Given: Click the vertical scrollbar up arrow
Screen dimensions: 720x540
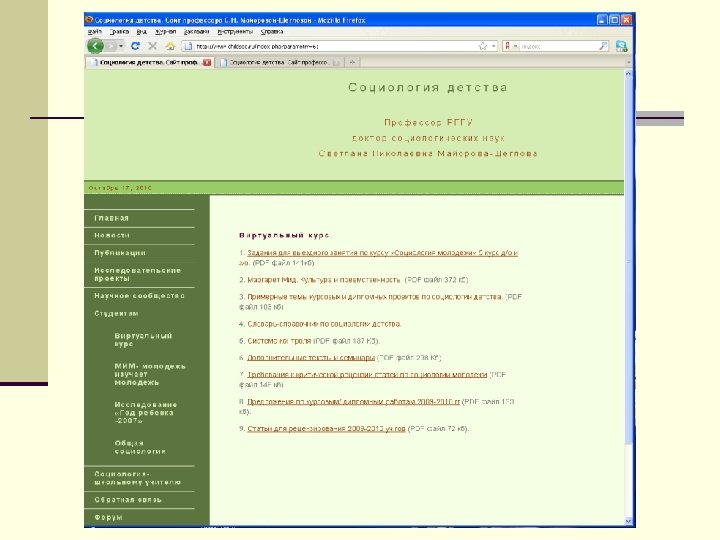Looking at the screenshot, I should tap(628, 73).
